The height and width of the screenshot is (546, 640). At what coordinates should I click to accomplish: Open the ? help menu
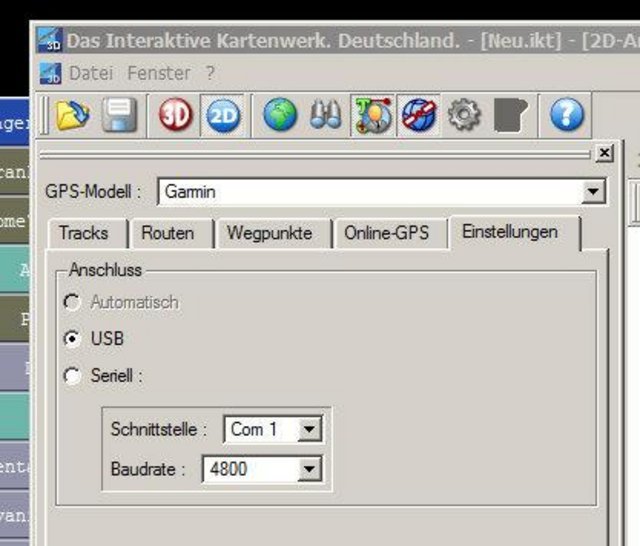coord(210,73)
